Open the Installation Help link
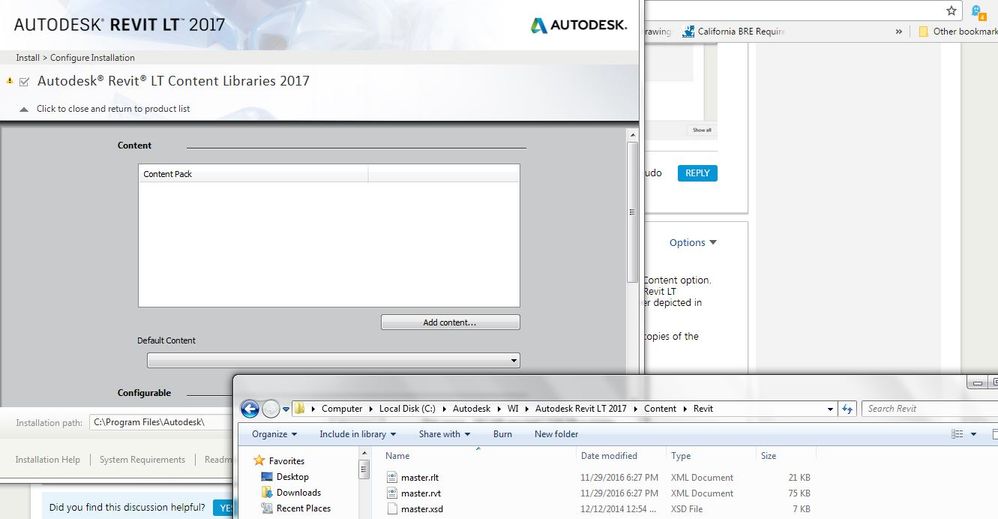Screen dimensions: 998x519 tap(48, 460)
